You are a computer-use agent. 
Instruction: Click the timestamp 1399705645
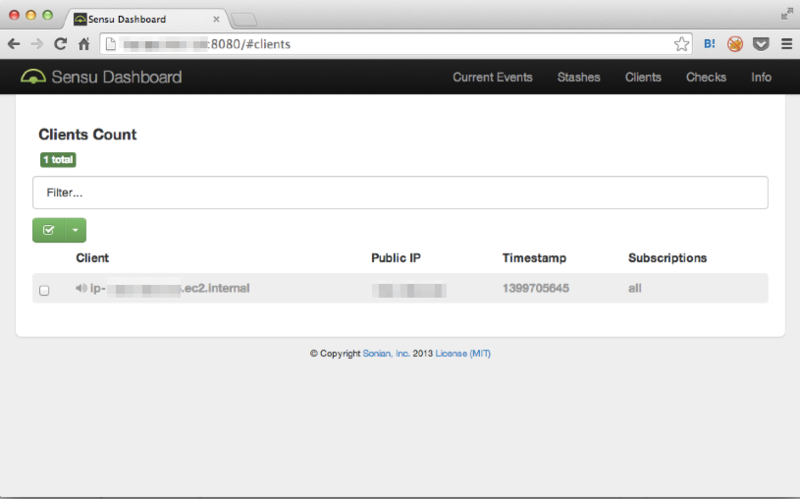click(x=535, y=288)
